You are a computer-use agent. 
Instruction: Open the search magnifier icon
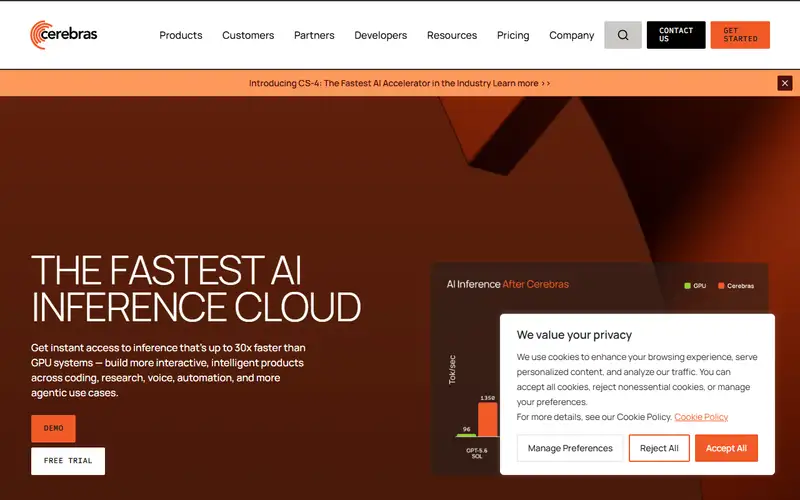tap(622, 35)
